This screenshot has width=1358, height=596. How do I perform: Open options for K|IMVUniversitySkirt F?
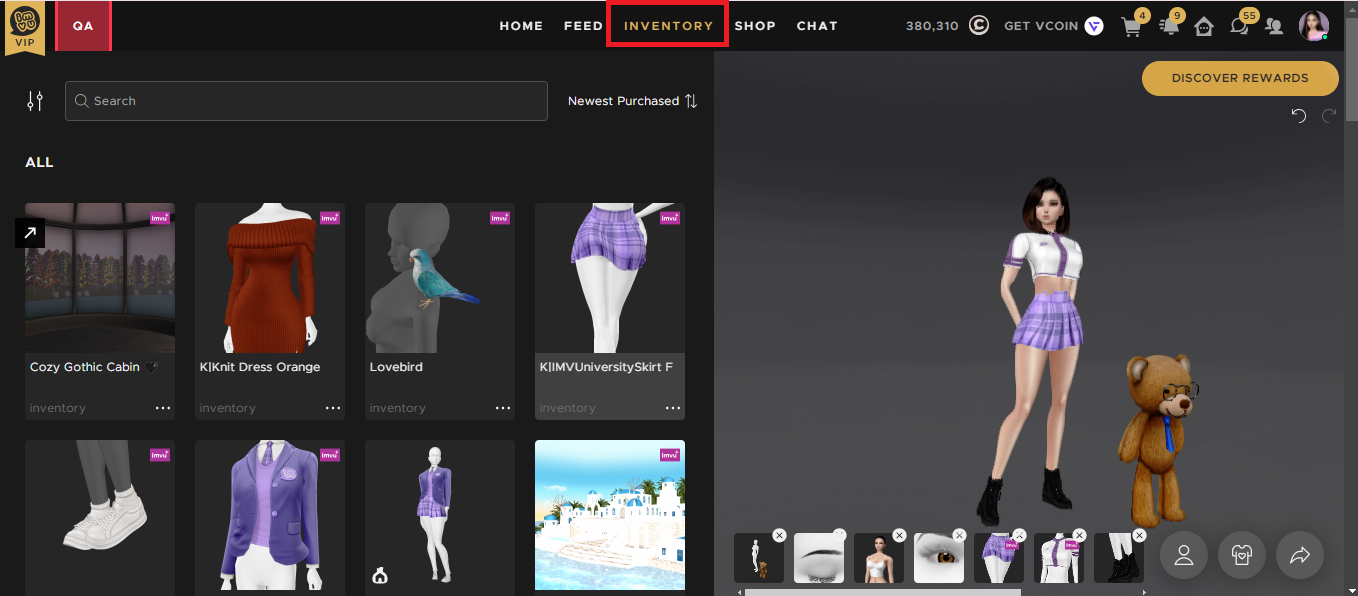[672, 408]
